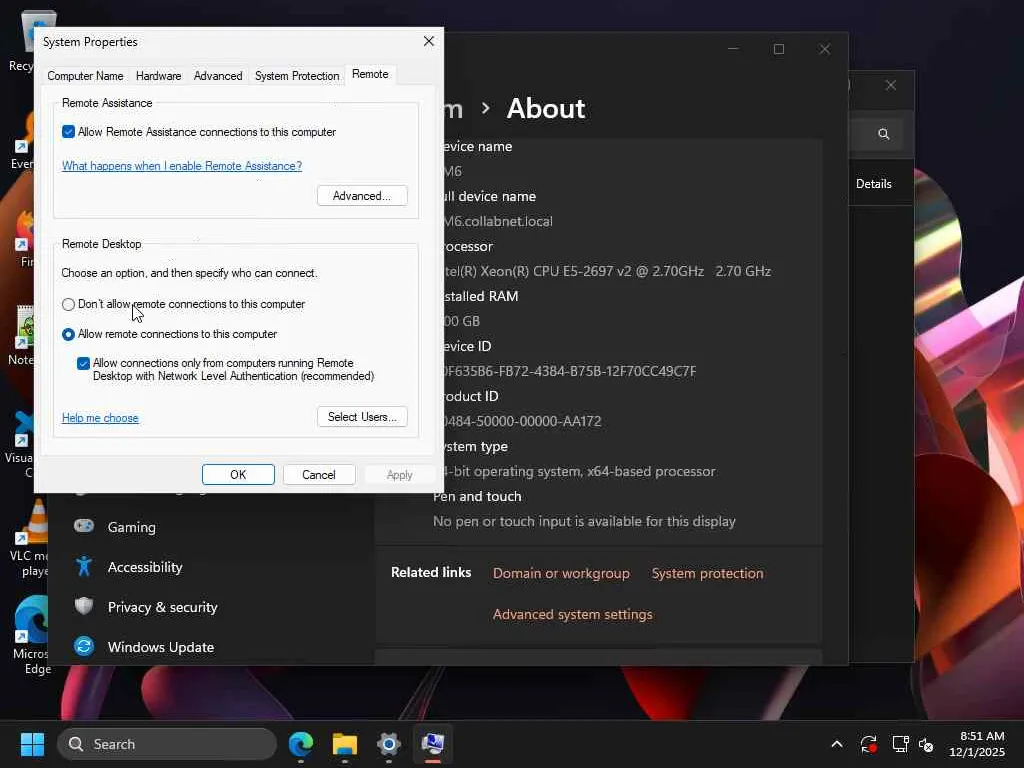The image size is (1024, 768).
Task: Select the Remote tab
Action: [x=370, y=74]
